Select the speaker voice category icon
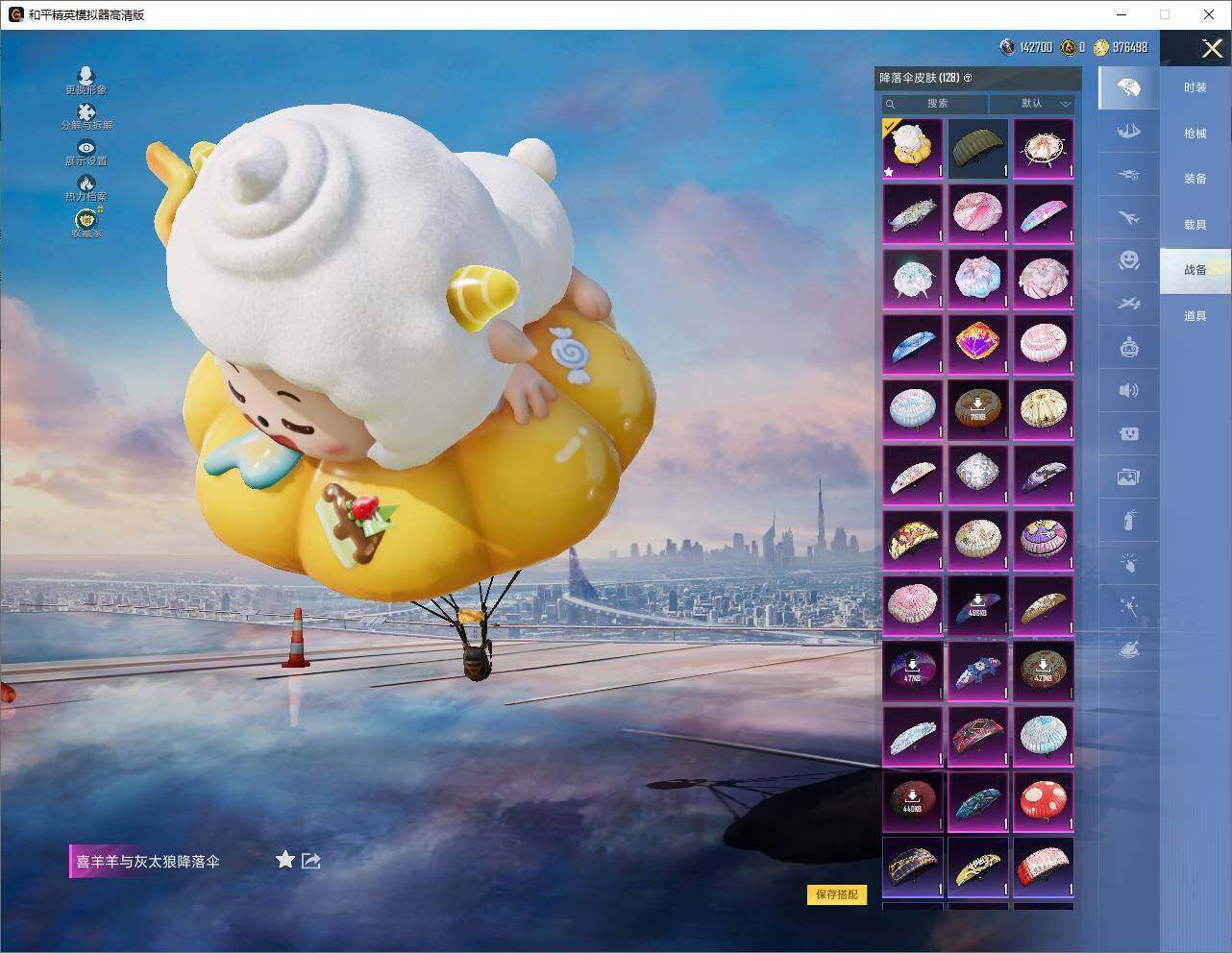 tap(1129, 390)
